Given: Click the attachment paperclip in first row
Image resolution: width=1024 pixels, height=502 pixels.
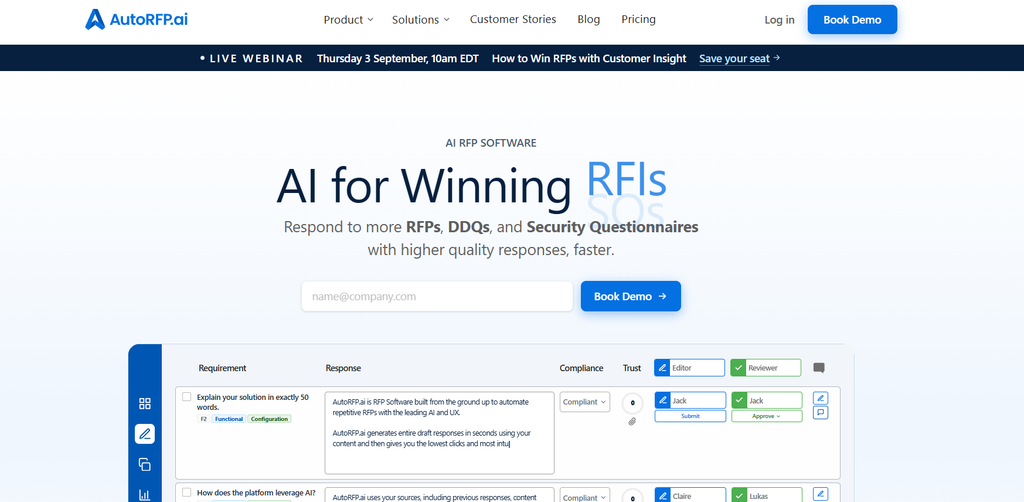Looking at the screenshot, I should pos(632,421).
